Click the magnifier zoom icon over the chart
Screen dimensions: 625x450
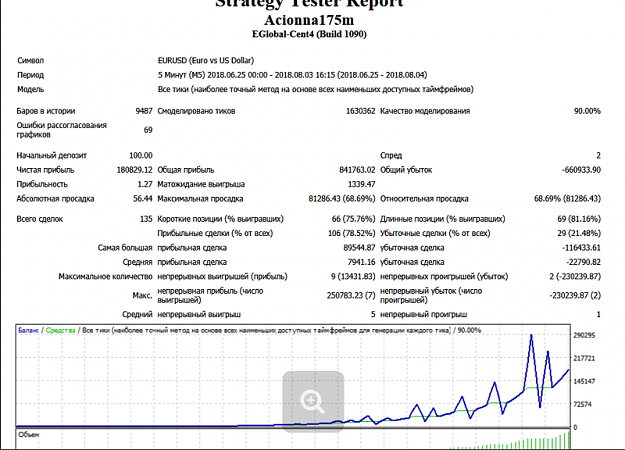pyautogui.click(x=313, y=402)
